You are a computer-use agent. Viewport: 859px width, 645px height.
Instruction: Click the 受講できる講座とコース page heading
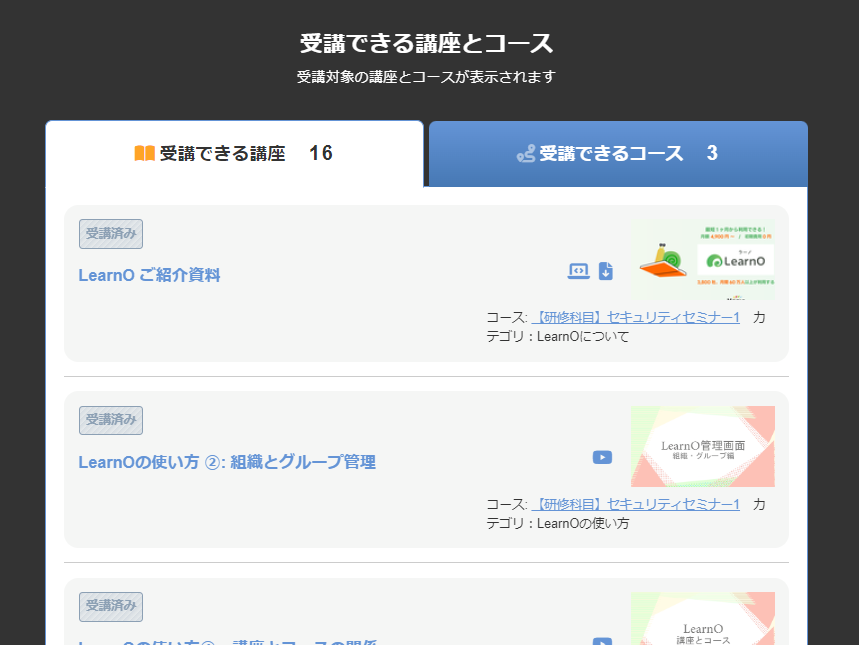point(426,43)
